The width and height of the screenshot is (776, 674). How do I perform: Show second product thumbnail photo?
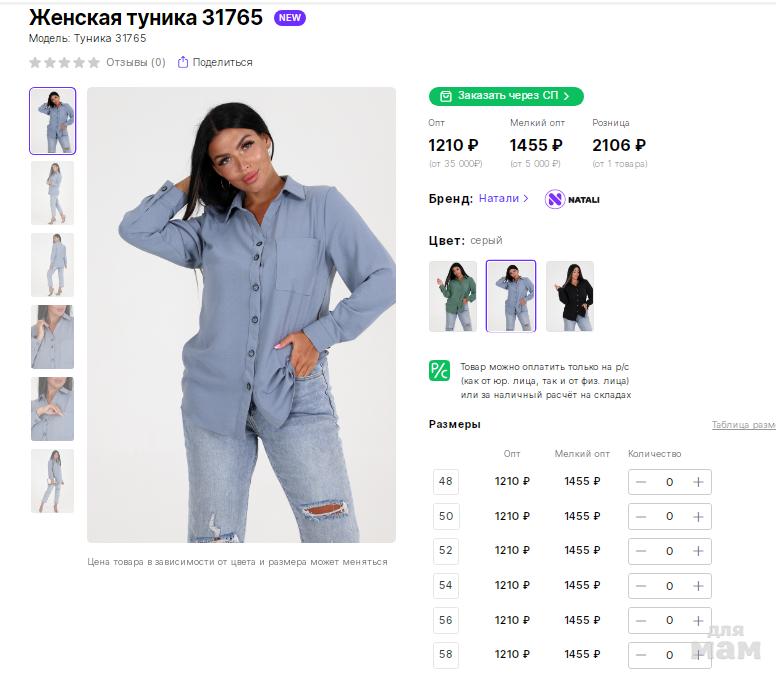tap(52, 193)
